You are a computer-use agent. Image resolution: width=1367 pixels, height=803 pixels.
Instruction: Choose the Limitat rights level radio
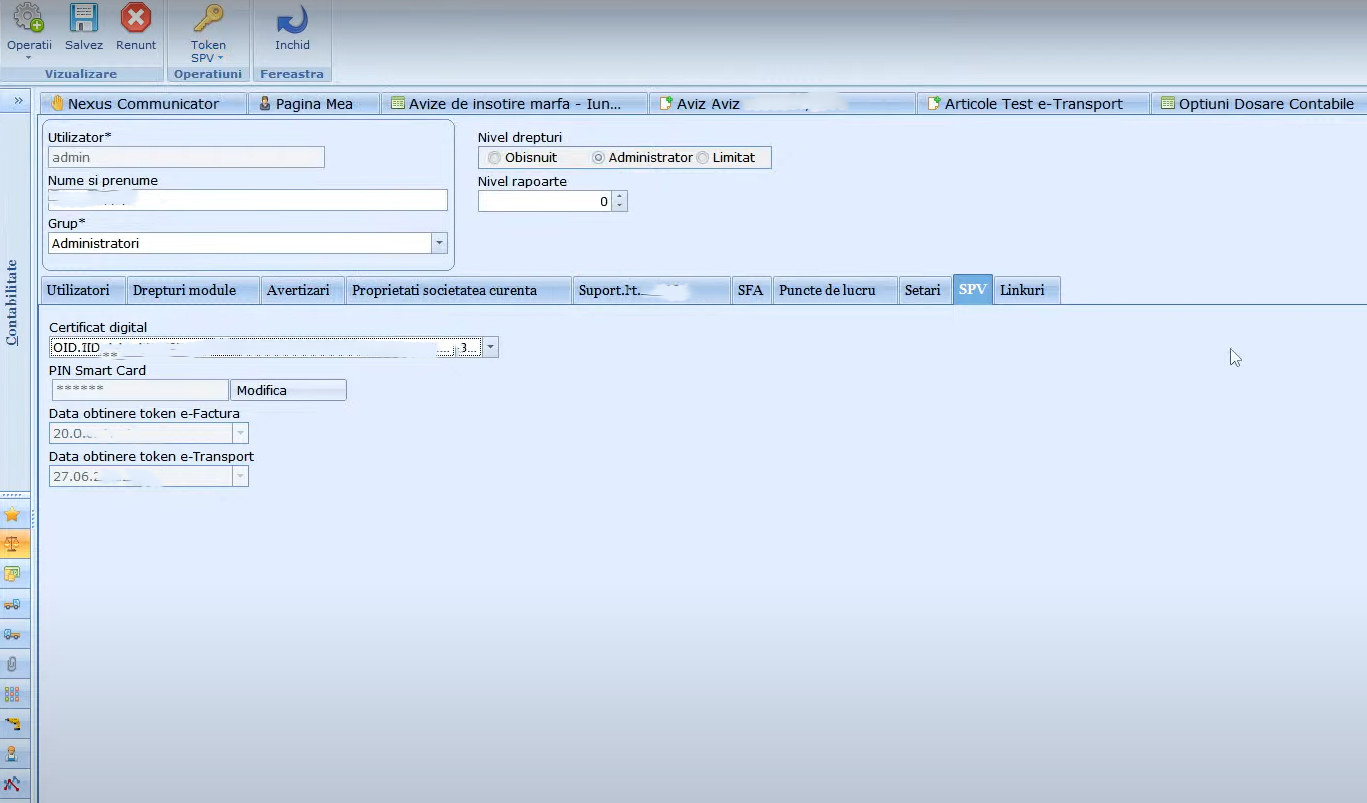[703, 158]
